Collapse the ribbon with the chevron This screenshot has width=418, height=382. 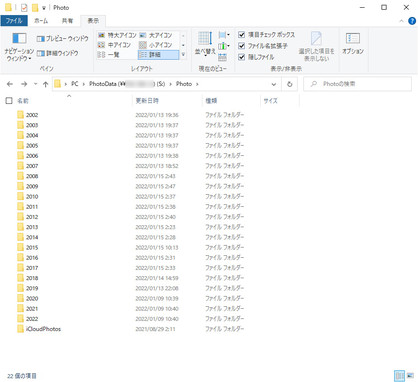pos(401,21)
